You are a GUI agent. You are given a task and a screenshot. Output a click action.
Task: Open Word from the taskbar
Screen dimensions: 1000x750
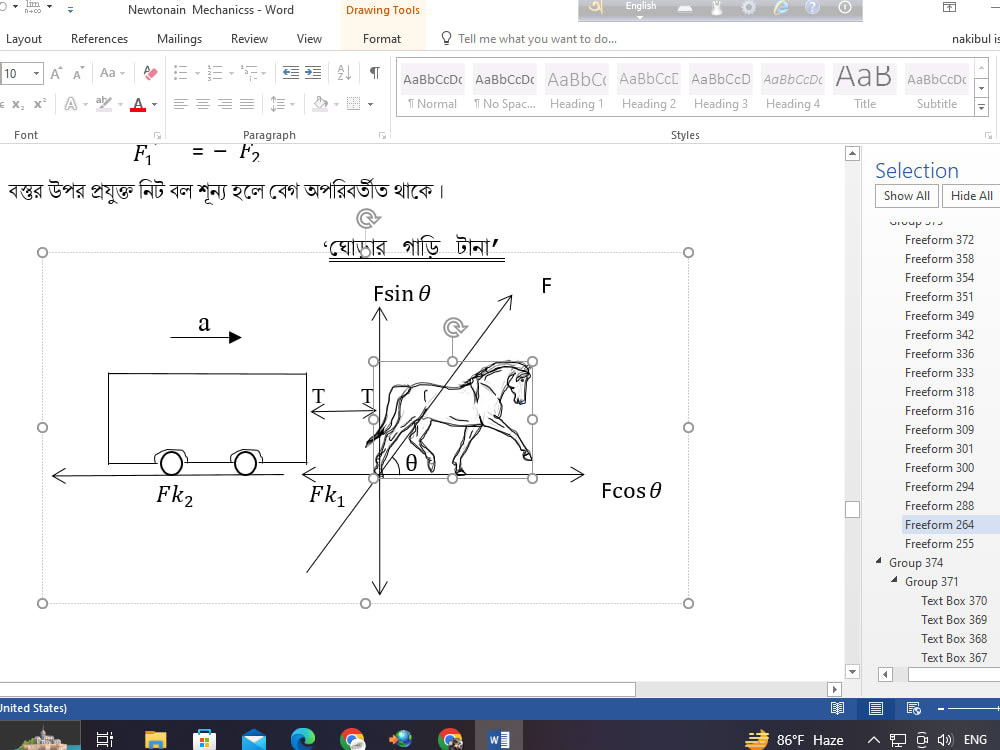(499, 739)
